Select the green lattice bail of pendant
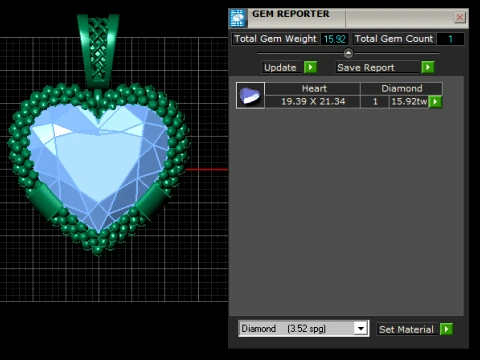This screenshot has width=480, height=360. pos(98,50)
